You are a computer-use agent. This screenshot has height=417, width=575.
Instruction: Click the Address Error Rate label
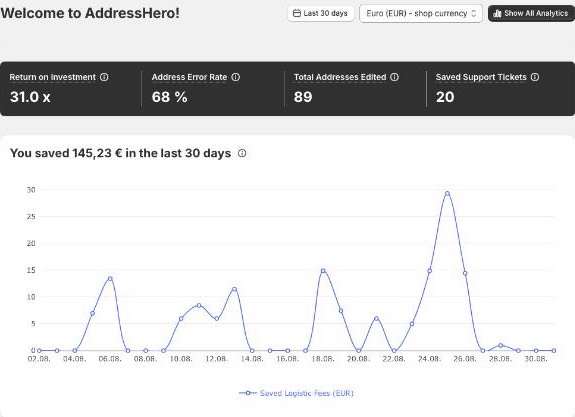(x=189, y=77)
